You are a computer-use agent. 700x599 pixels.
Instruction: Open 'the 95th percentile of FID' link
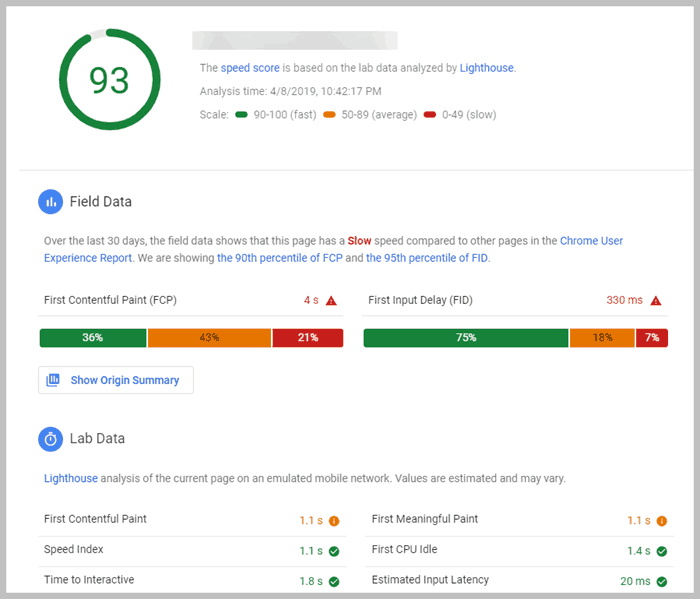pos(427,258)
